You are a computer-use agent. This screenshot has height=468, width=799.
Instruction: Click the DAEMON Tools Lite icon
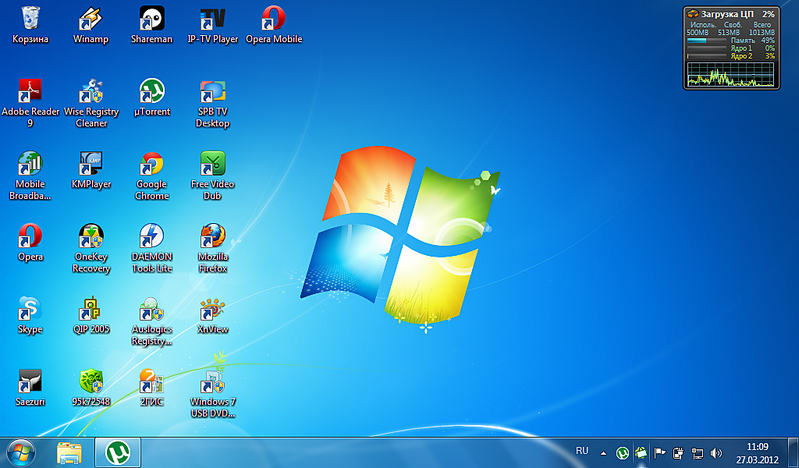(151, 237)
